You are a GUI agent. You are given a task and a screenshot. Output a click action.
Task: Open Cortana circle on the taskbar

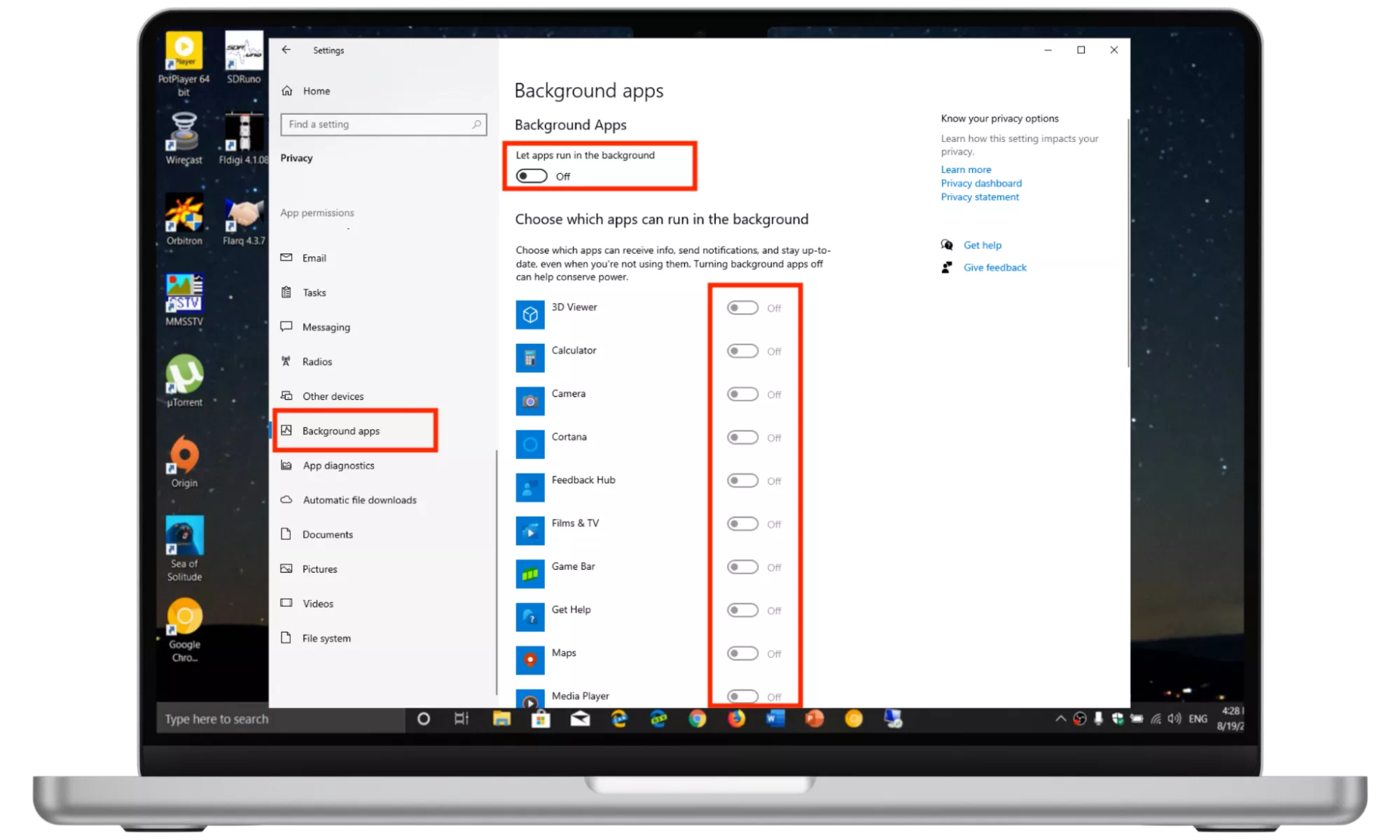[x=423, y=719]
